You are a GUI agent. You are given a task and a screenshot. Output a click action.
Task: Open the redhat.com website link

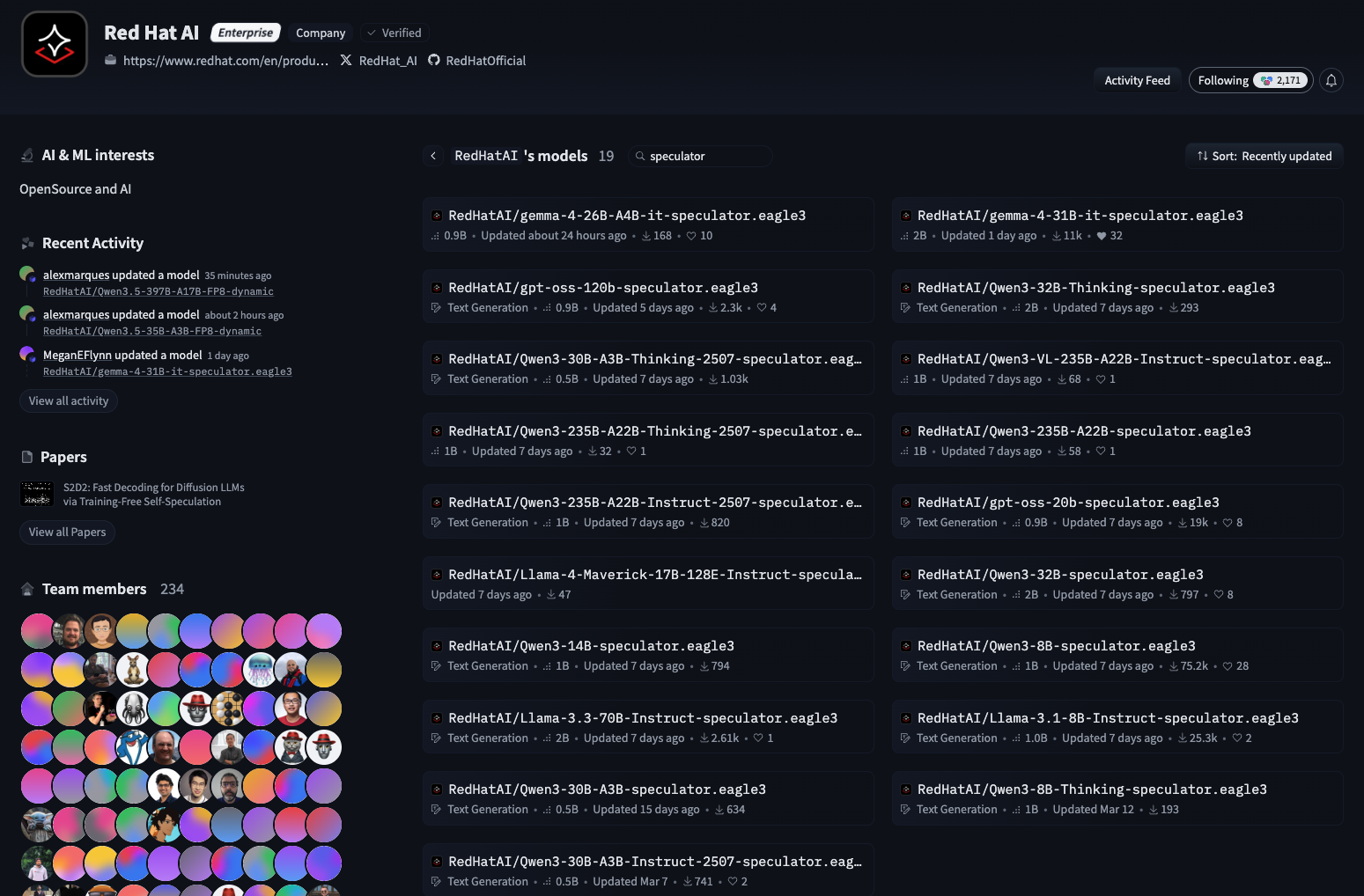pos(217,61)
